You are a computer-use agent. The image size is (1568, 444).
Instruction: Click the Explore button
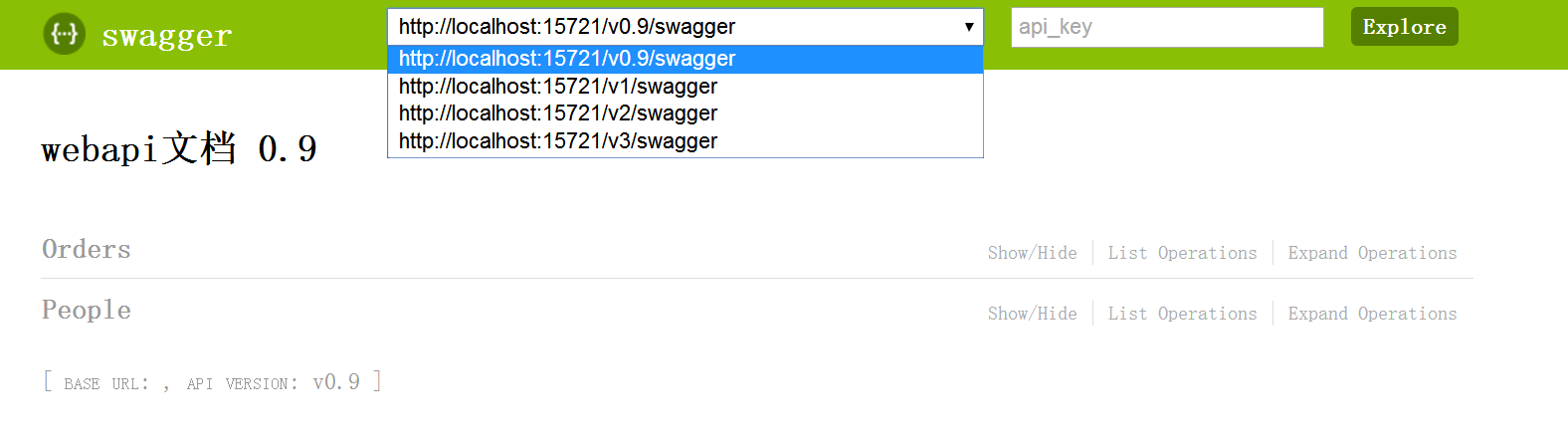pyautogui.click(x=1404, y=27)
